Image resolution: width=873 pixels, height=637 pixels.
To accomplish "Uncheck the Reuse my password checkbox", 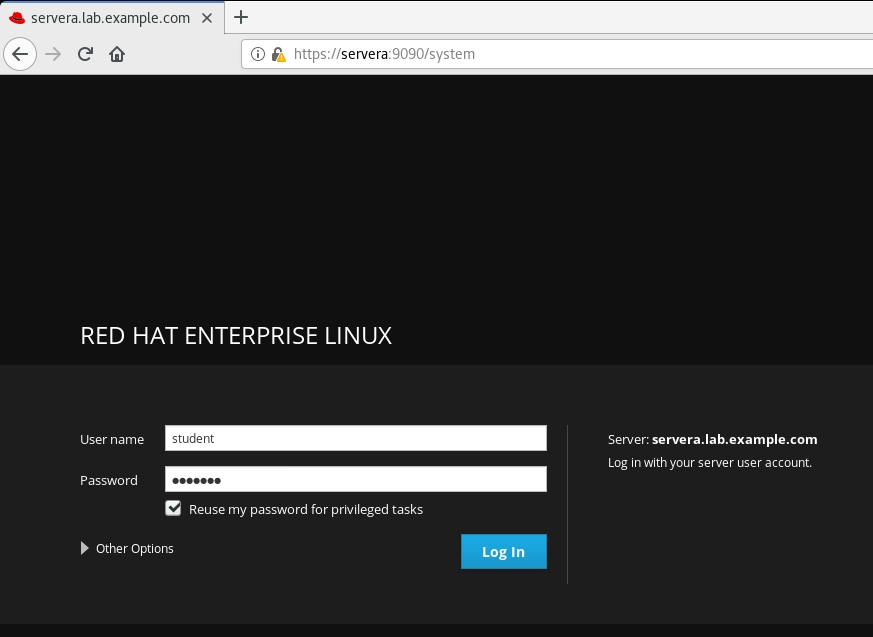I will [x=174, y=509].
